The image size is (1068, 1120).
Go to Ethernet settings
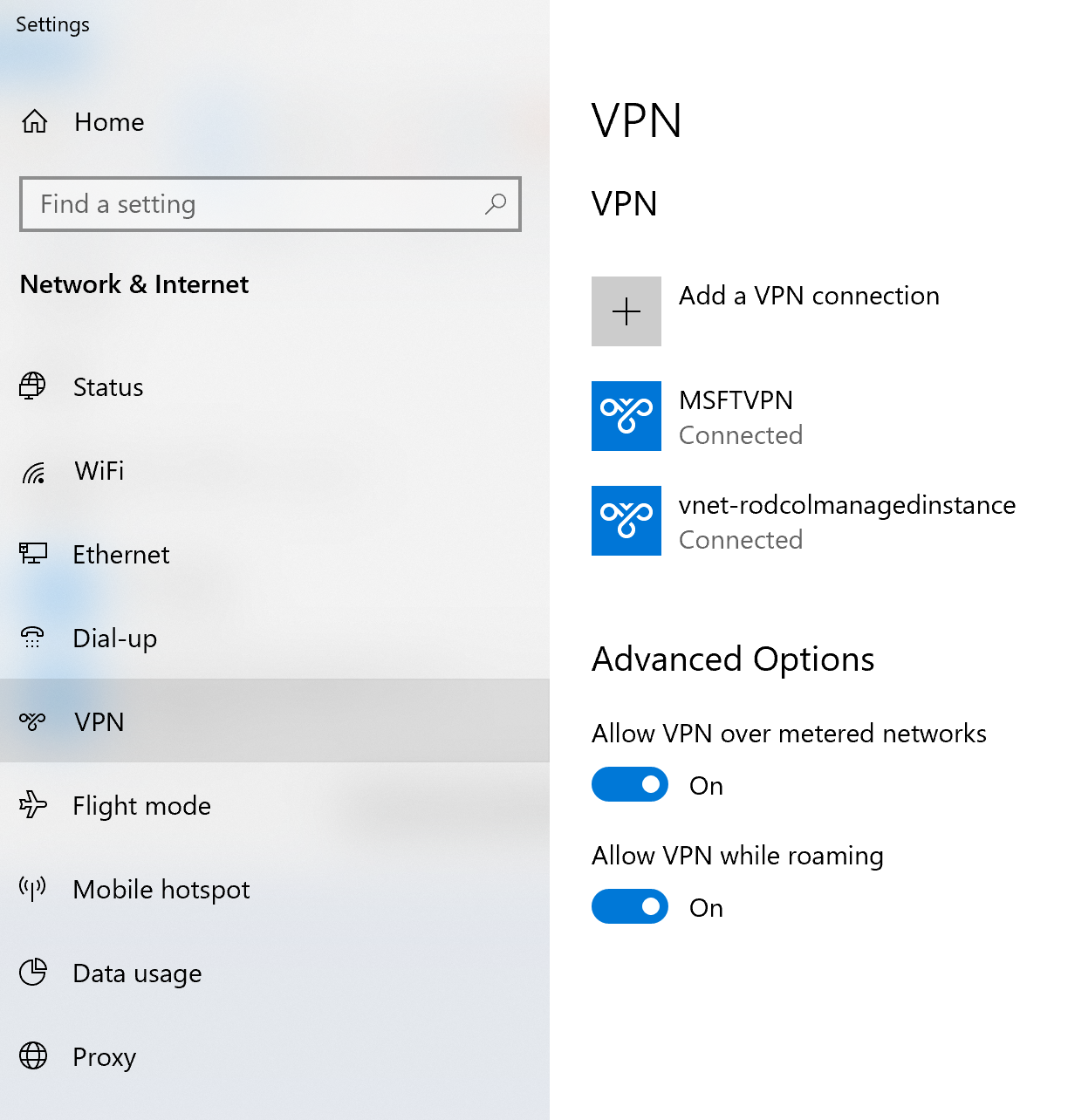[x=121, y=555]
